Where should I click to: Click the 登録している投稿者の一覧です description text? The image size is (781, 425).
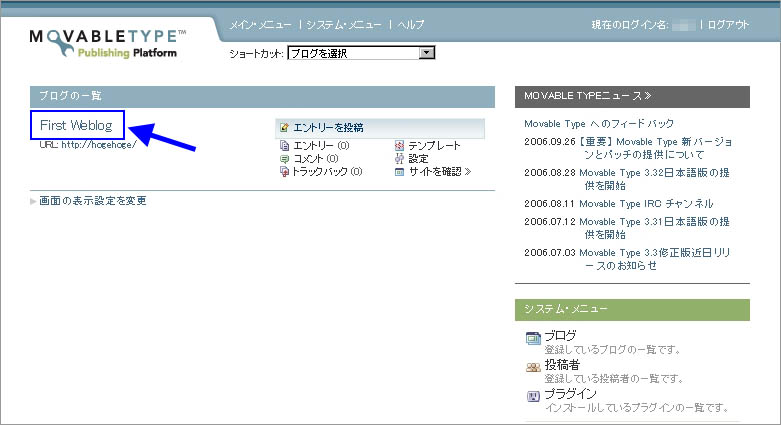click(x=614, y=379)
